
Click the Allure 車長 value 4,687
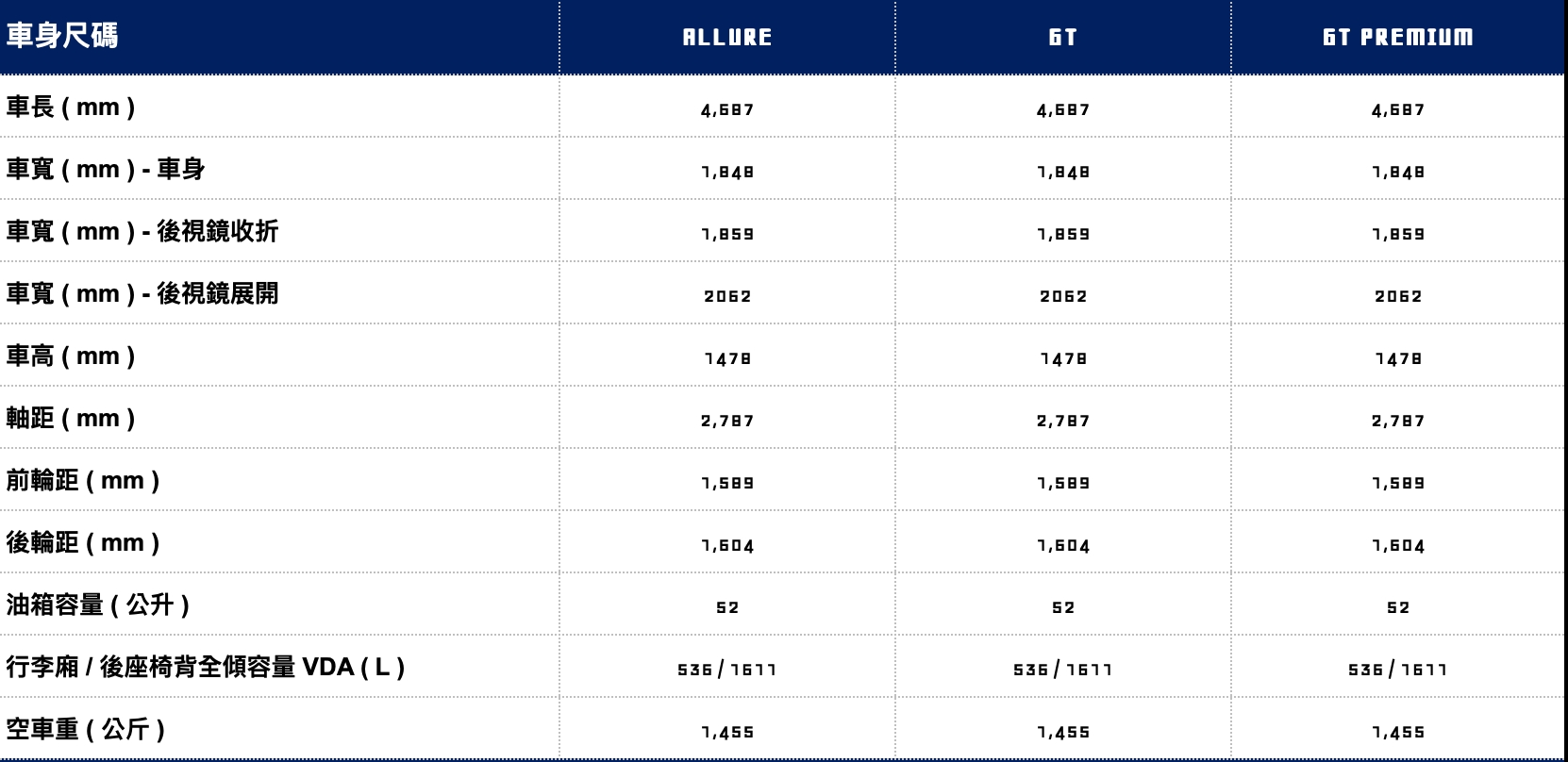727,109
